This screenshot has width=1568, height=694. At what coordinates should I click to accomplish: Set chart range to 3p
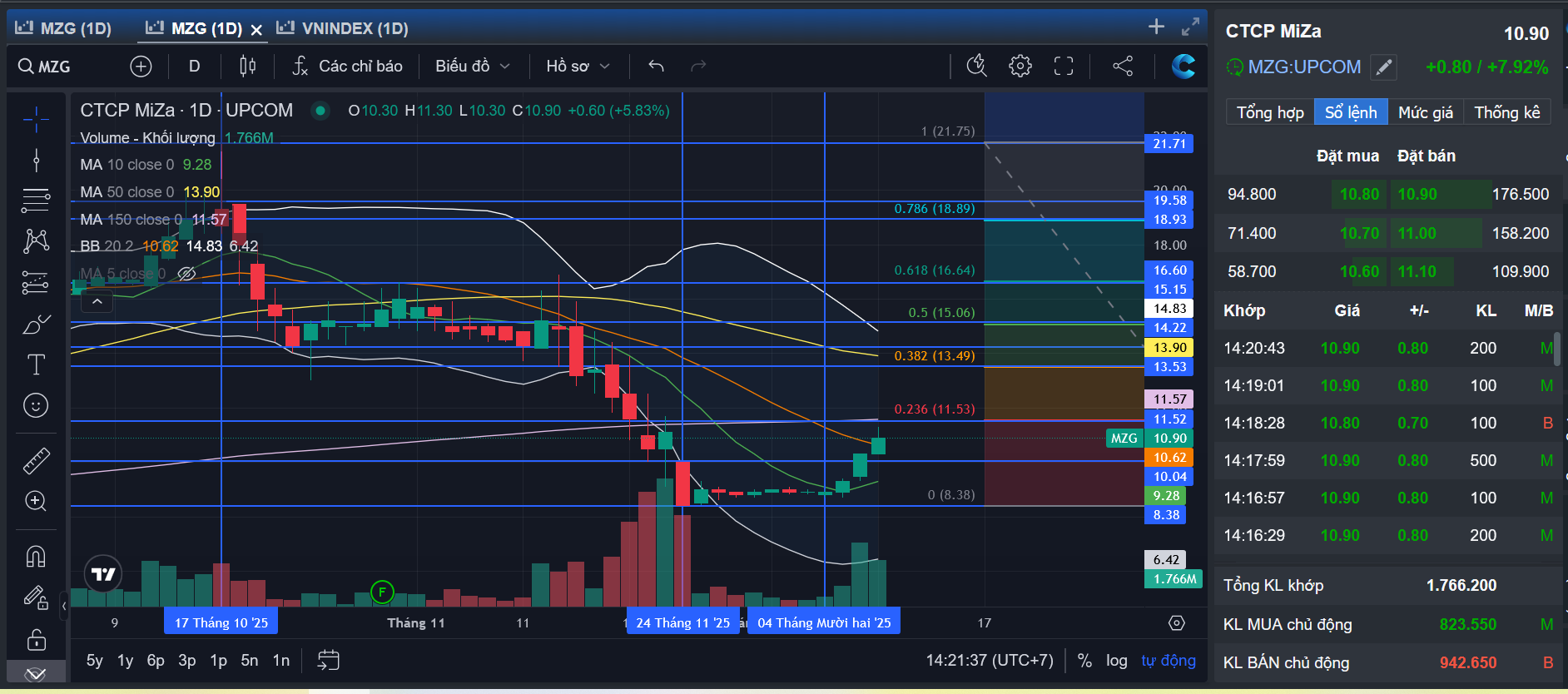pyautogui.click(x=187, y=661)
